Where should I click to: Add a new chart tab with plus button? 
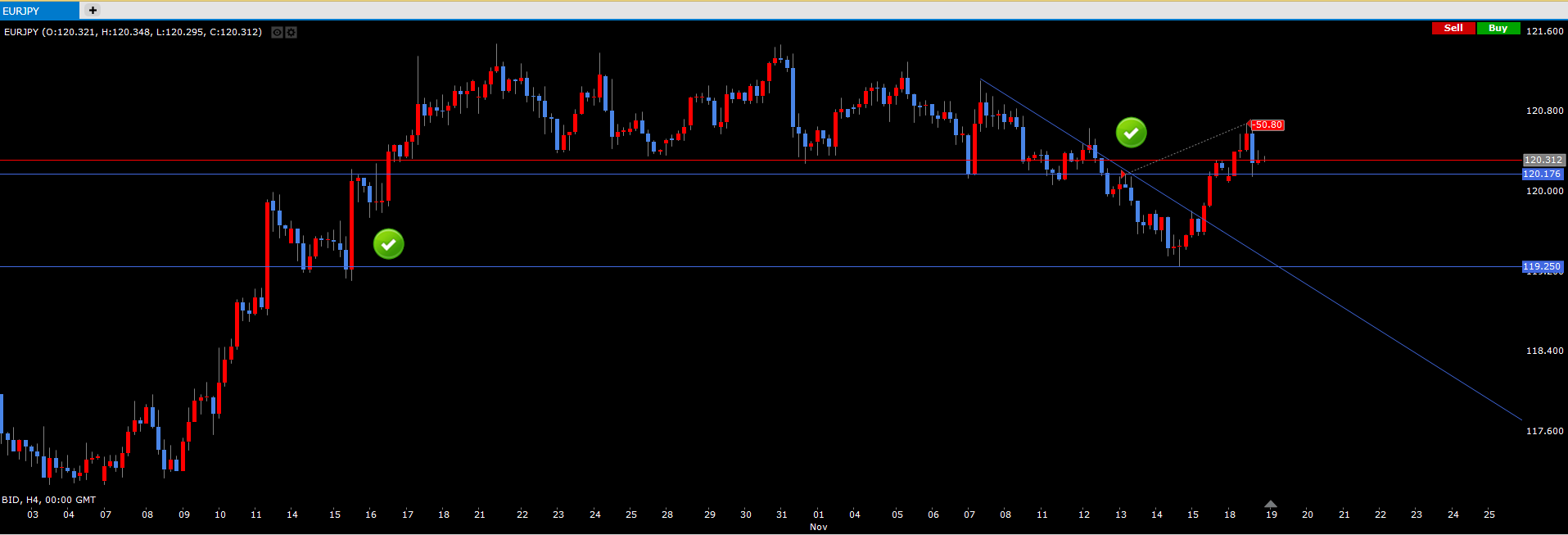[x=93, y=11]
